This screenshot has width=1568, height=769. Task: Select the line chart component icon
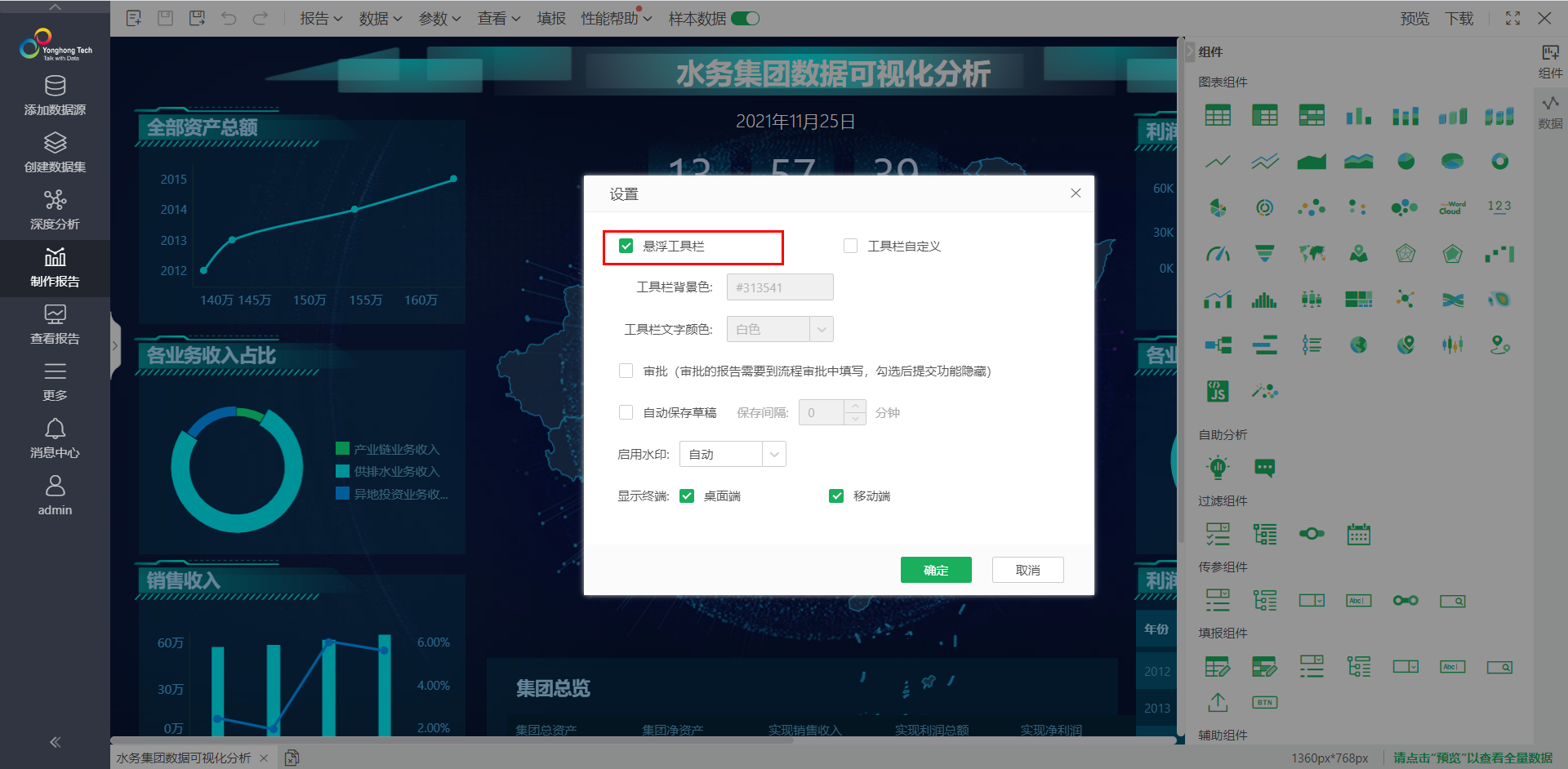(x=1218, y=162)
